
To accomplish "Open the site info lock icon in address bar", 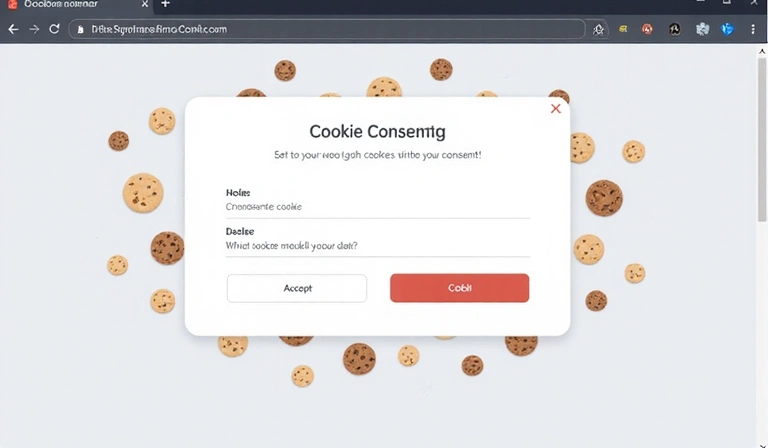I will point(80,29).
